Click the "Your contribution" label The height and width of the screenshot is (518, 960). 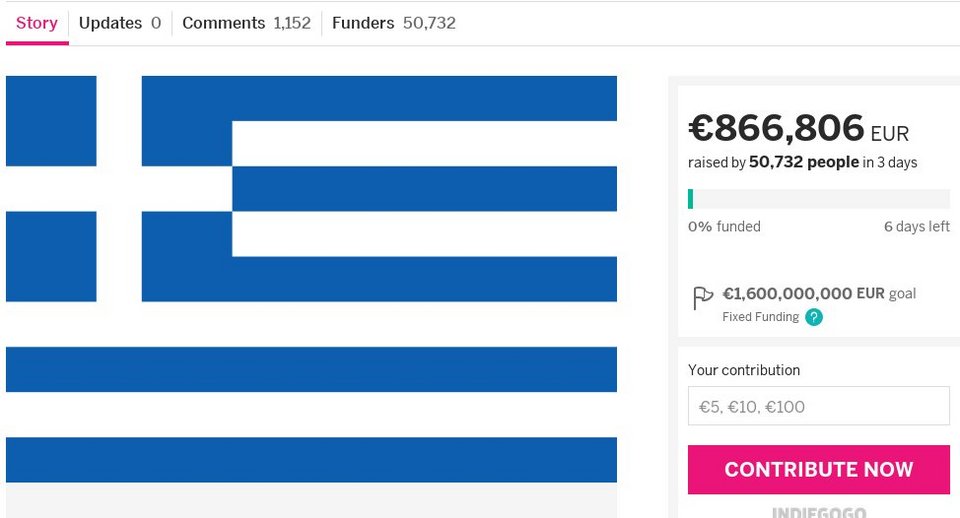(744, 370)
